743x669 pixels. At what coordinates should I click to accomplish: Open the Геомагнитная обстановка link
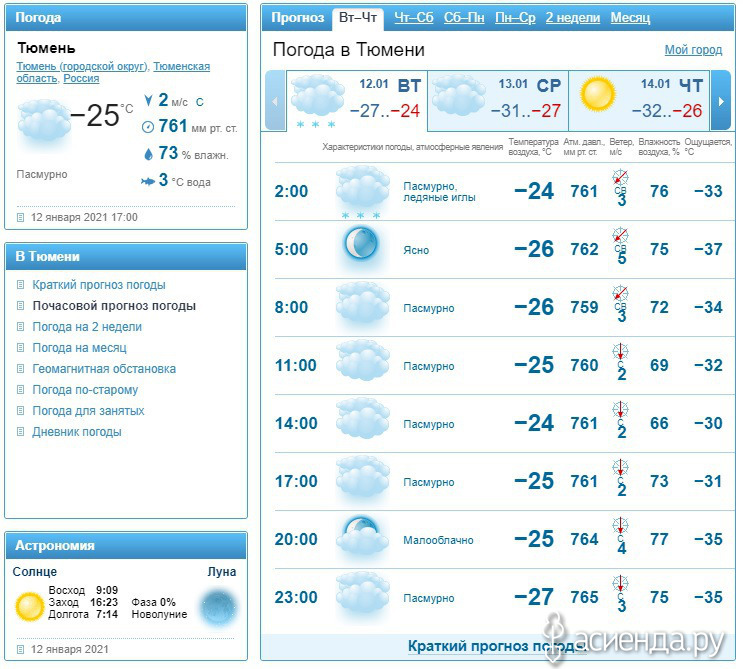coord(104,369)
